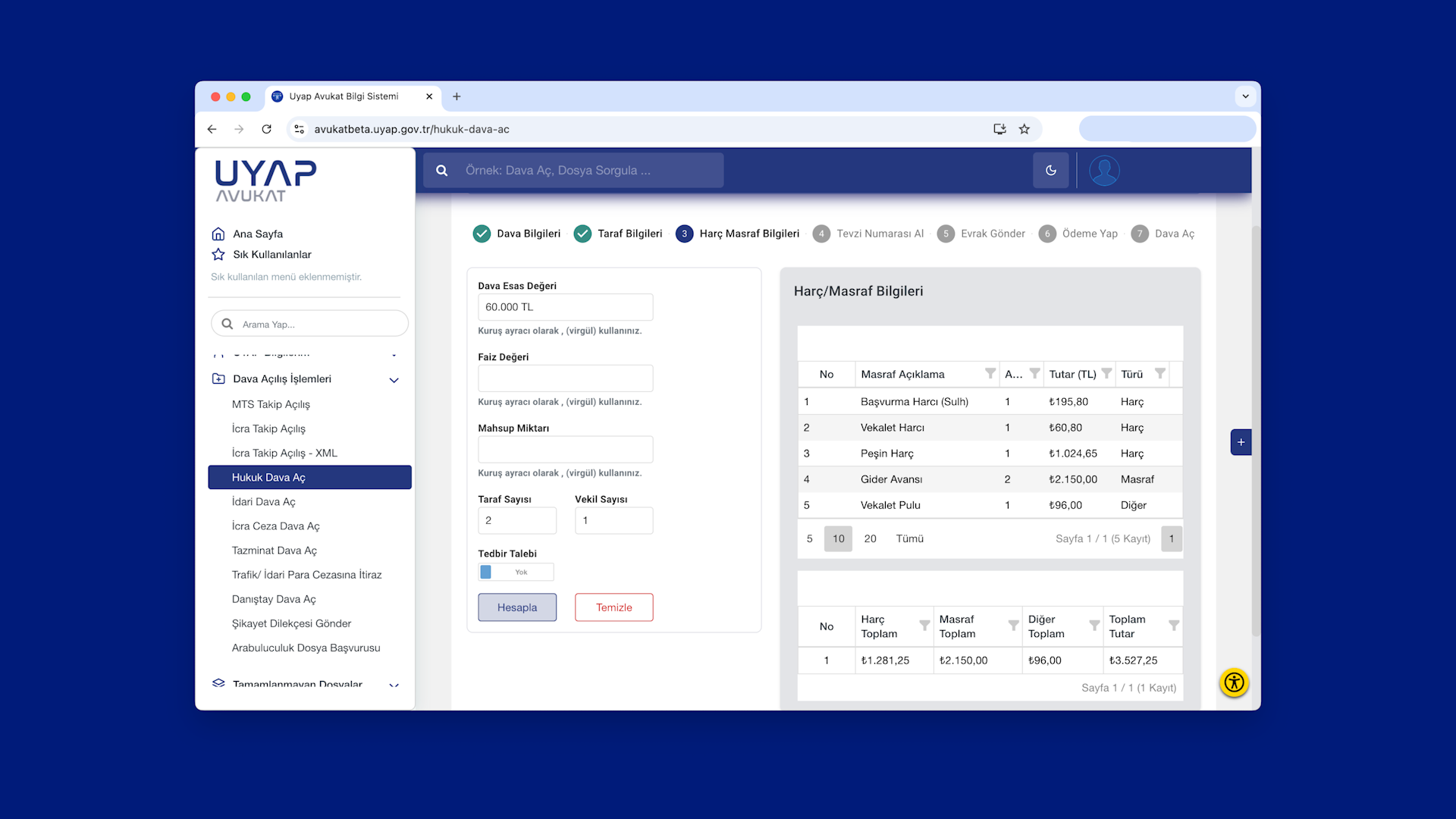The width and height of the screenshot is (1456, 819).
Task: Click the Hesapla button
Action: pos(517,607)
